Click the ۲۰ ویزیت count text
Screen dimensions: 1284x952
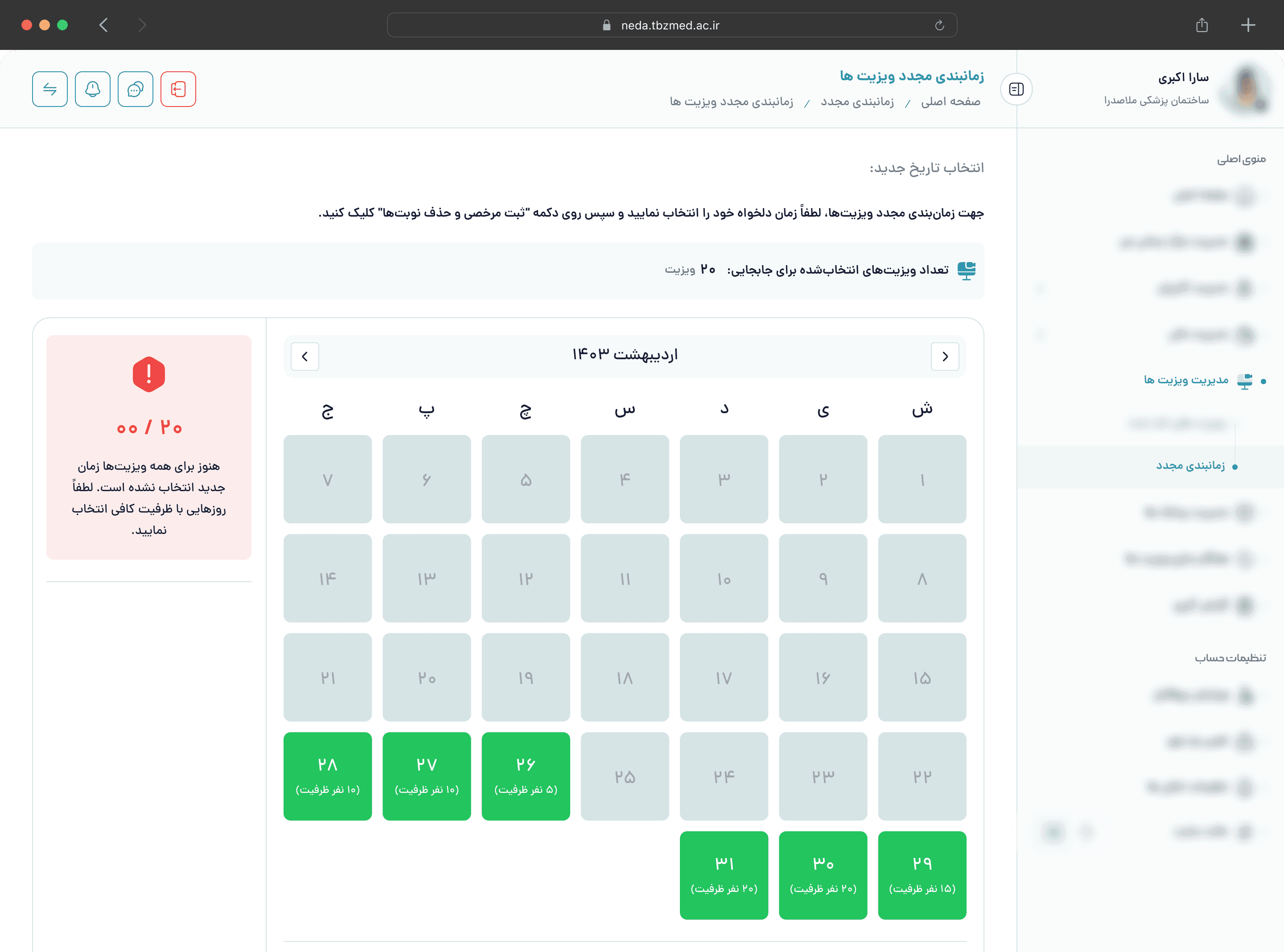(690, 270)
